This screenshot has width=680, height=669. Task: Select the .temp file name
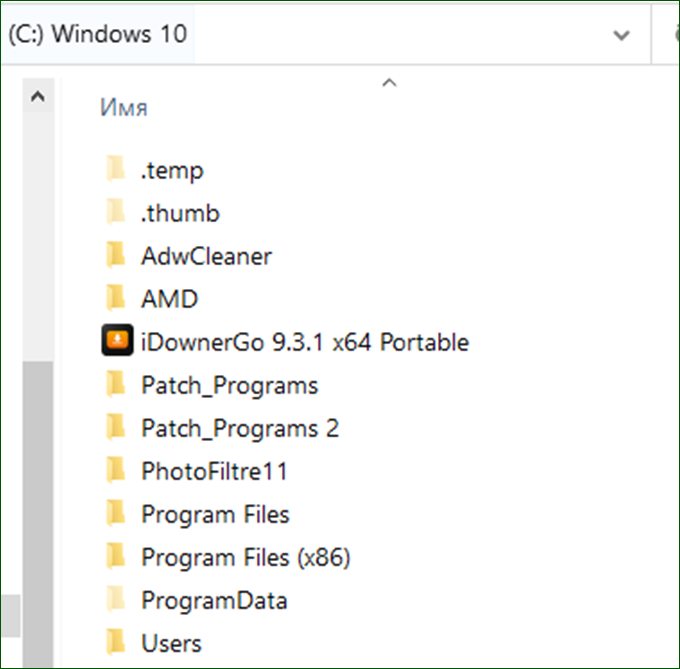tap(172, 170)
